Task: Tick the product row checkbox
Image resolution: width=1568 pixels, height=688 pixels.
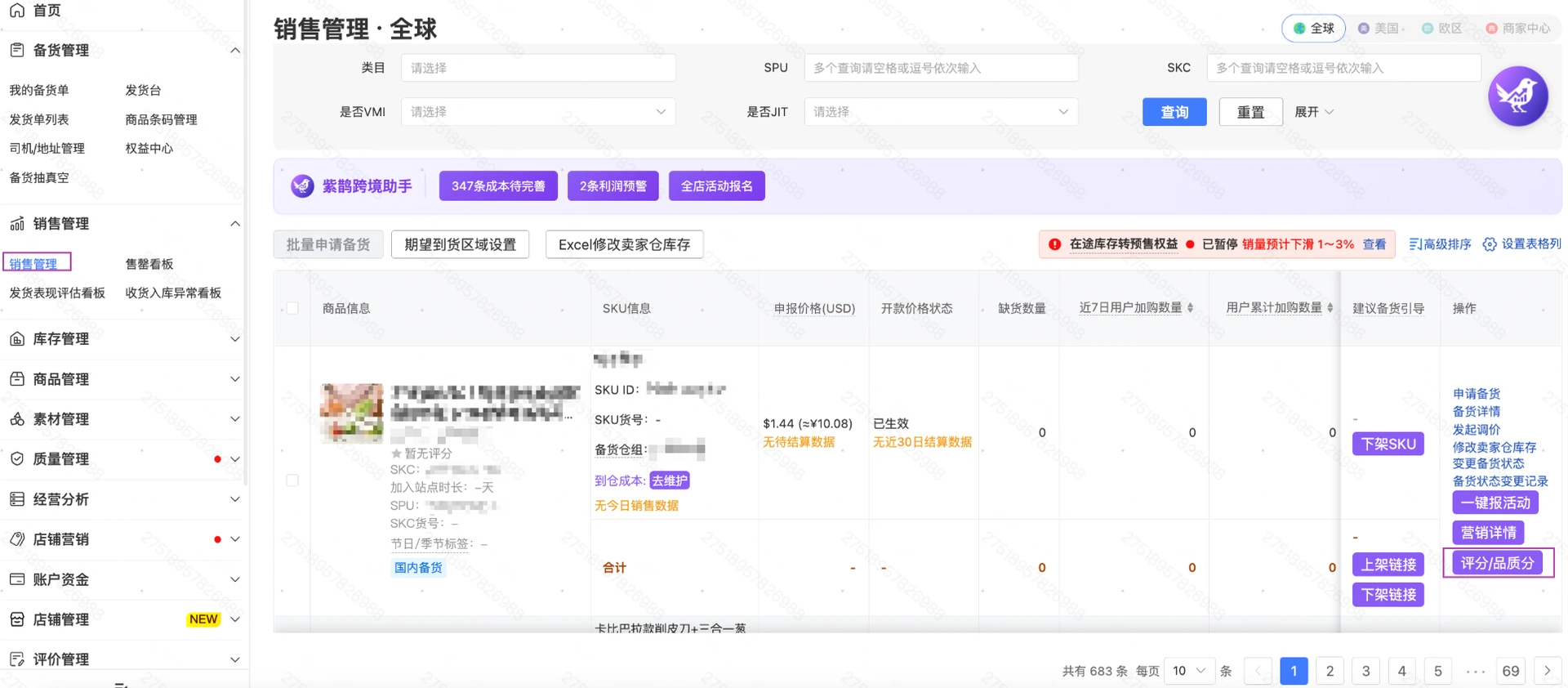Action: click(292, 480)
